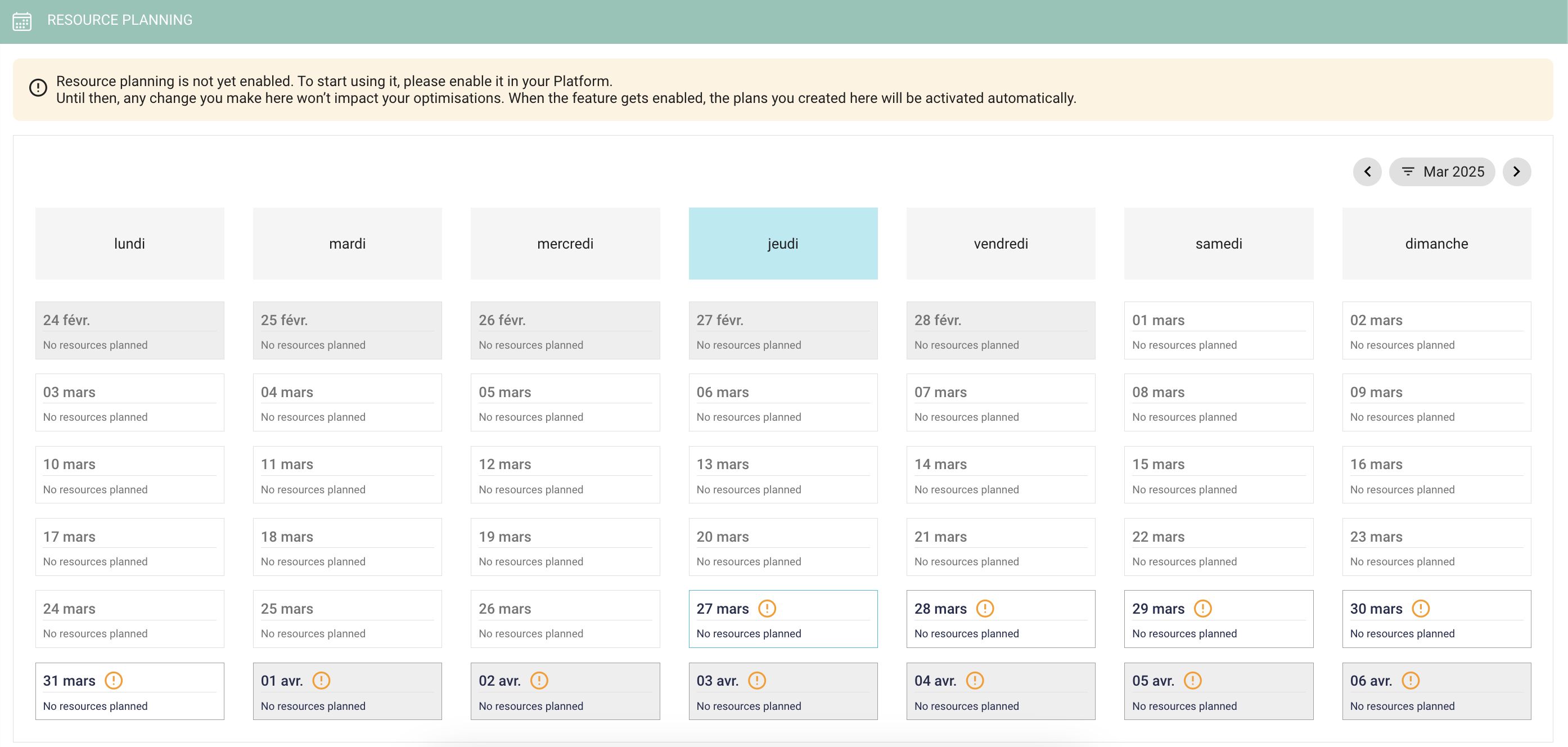Viewport: 1568px width, 747px height.
Task: Click the warning icon on 28 mars
Action: (985, 608)
